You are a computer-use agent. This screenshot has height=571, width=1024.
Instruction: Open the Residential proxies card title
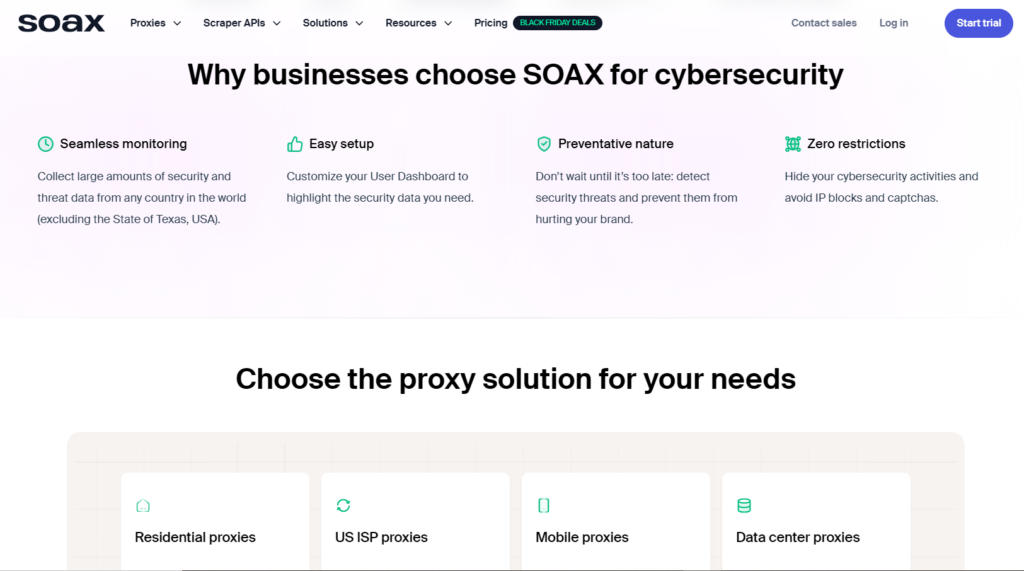coord(195,537)
